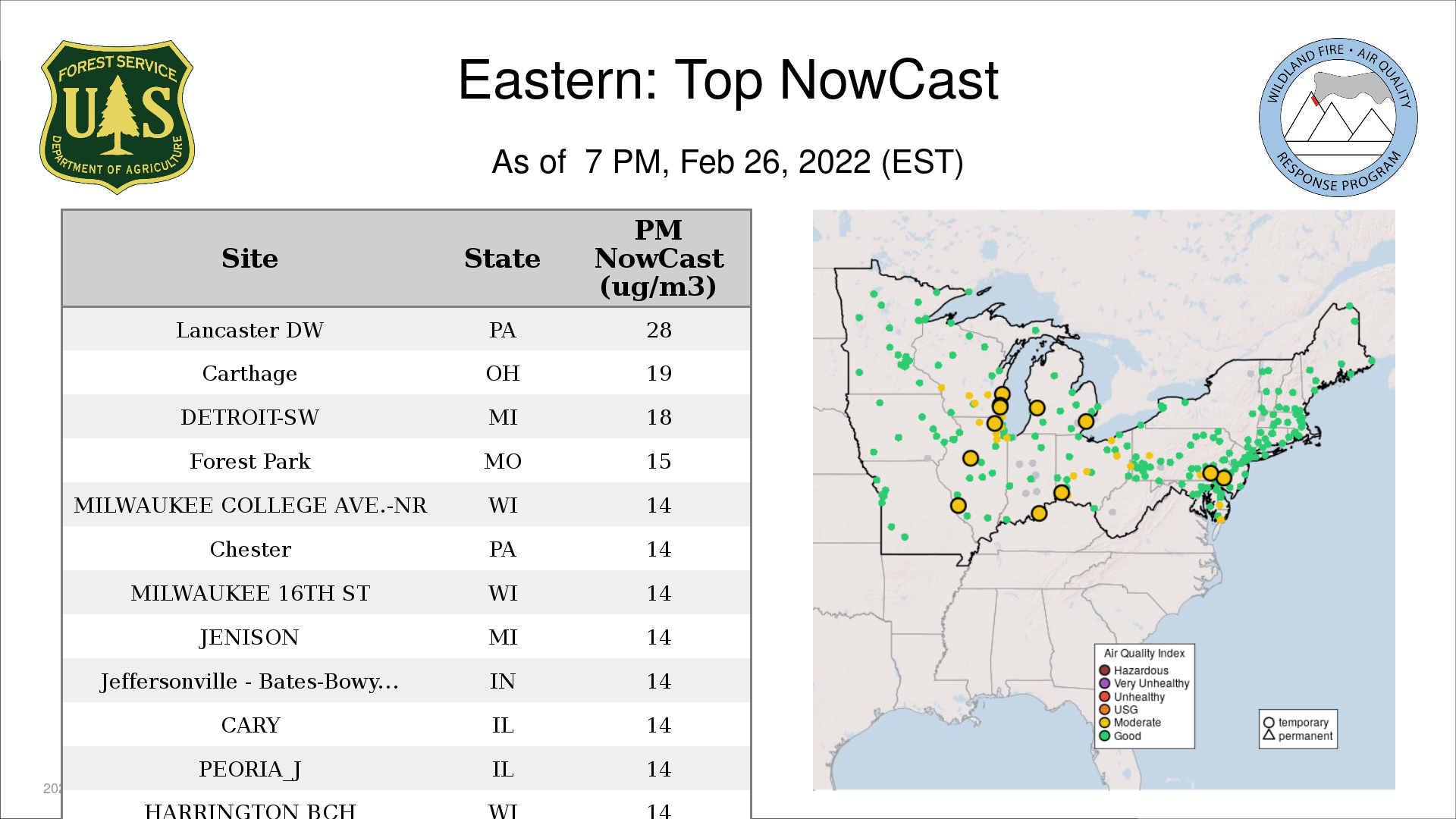Click the Forest Park row's MO state cell
Viewport: 1456px width, 819px height.
coord(502,461)
